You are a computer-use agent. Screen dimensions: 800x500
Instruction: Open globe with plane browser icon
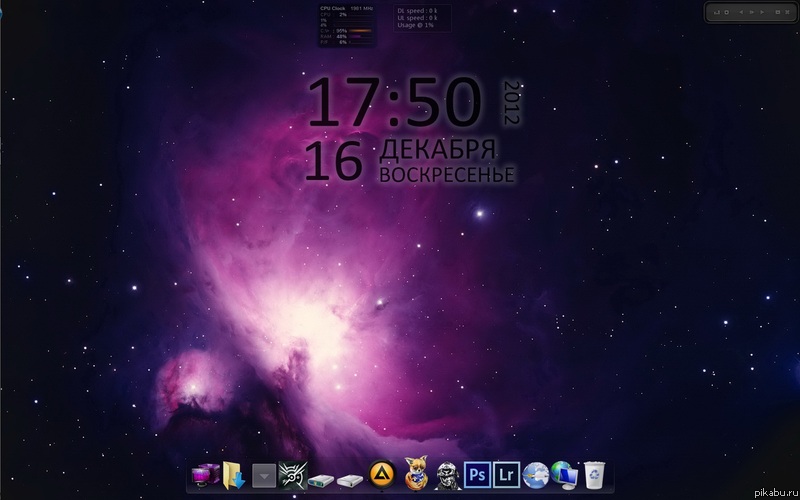536,475
